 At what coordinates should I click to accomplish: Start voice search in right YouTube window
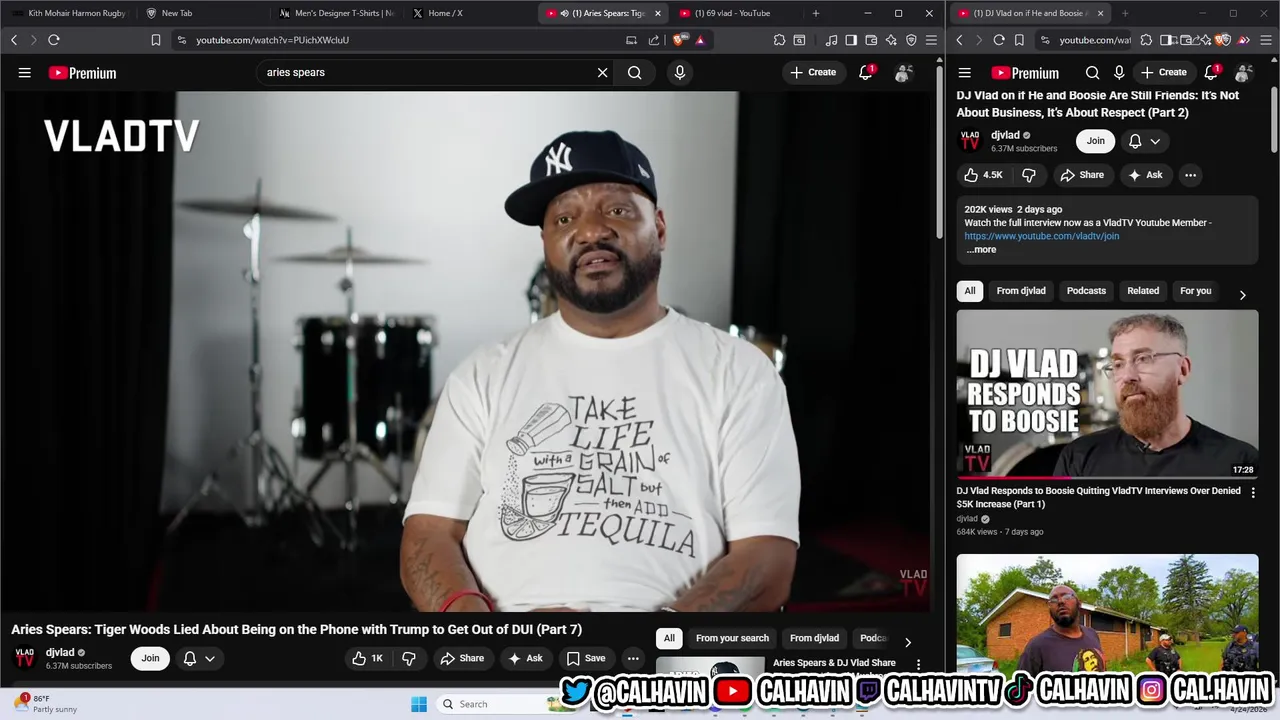[1119, 72]
